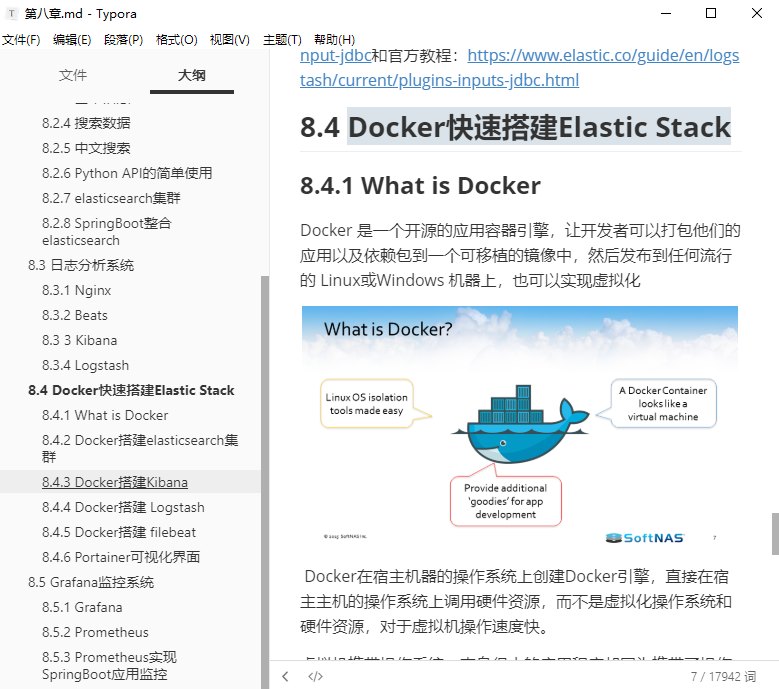
Task: Navigate to 8.3.4 Logstash heading
Action: point(85,365)
